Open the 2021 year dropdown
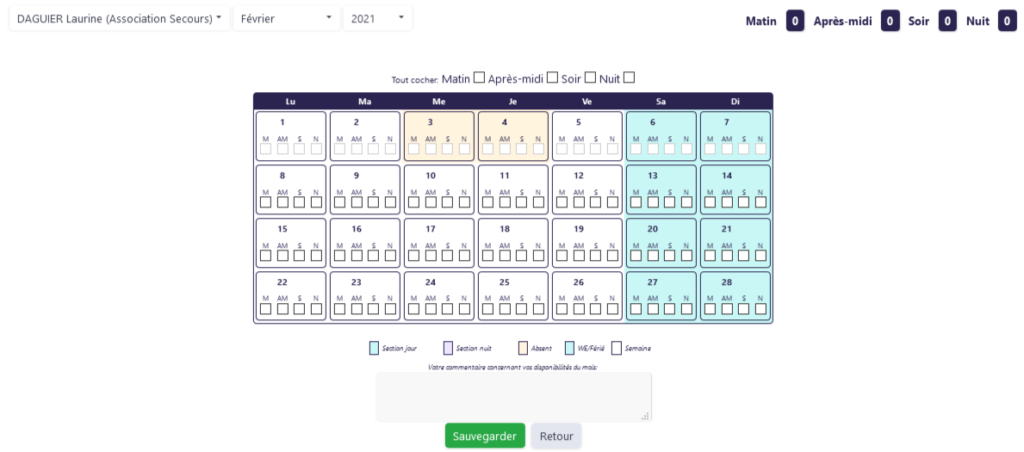1024x452 pixels. tap(376, 18)
